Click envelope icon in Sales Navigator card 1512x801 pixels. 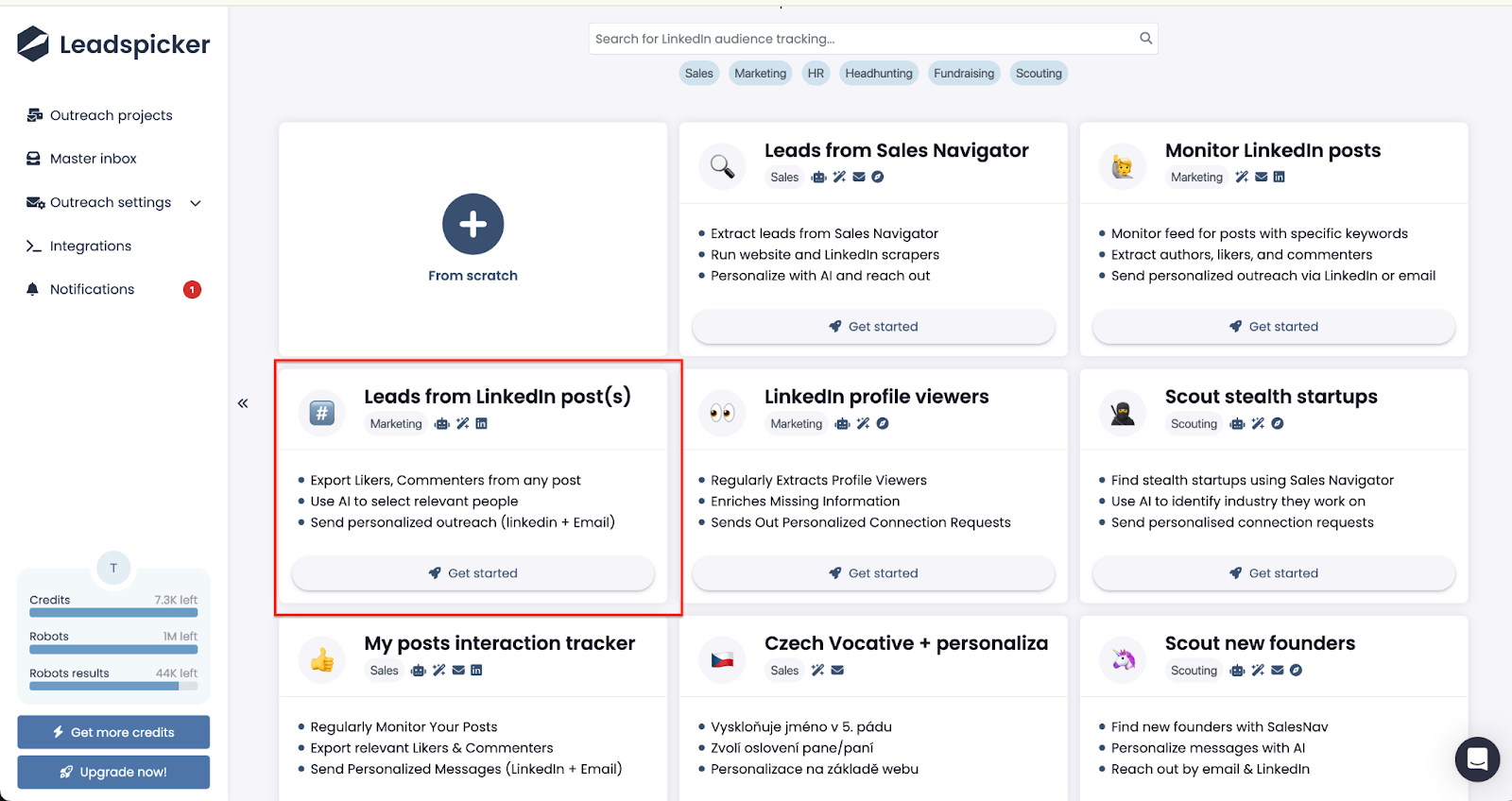coord(859,177)
